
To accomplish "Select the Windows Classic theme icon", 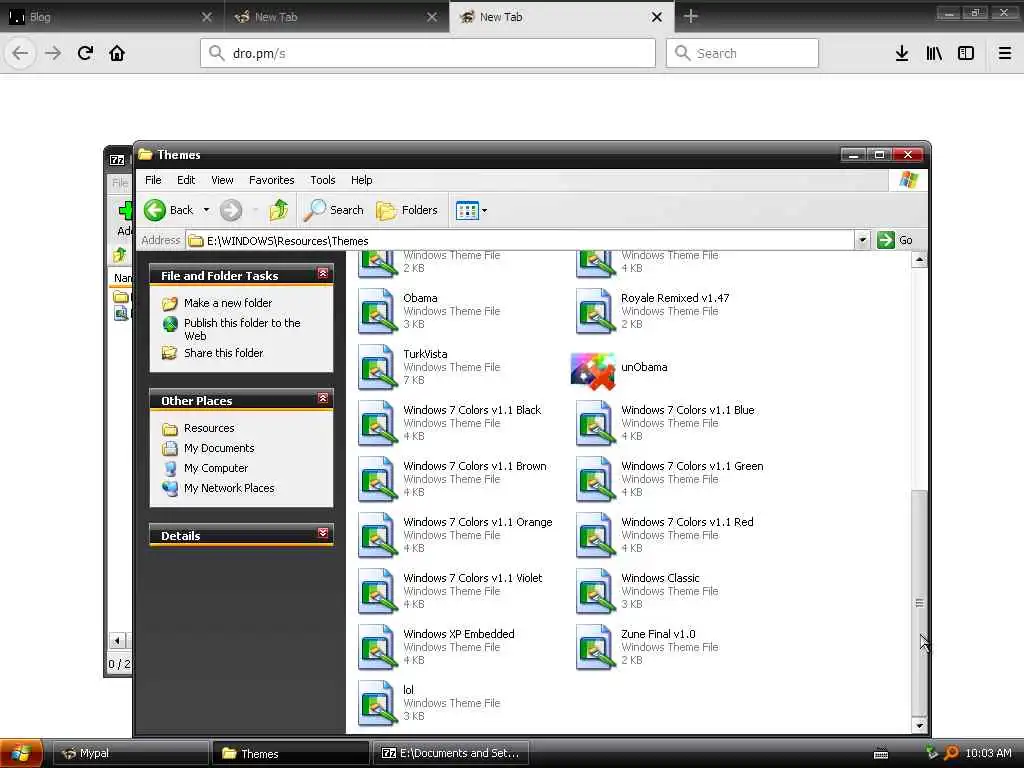I will pos(596,592).
